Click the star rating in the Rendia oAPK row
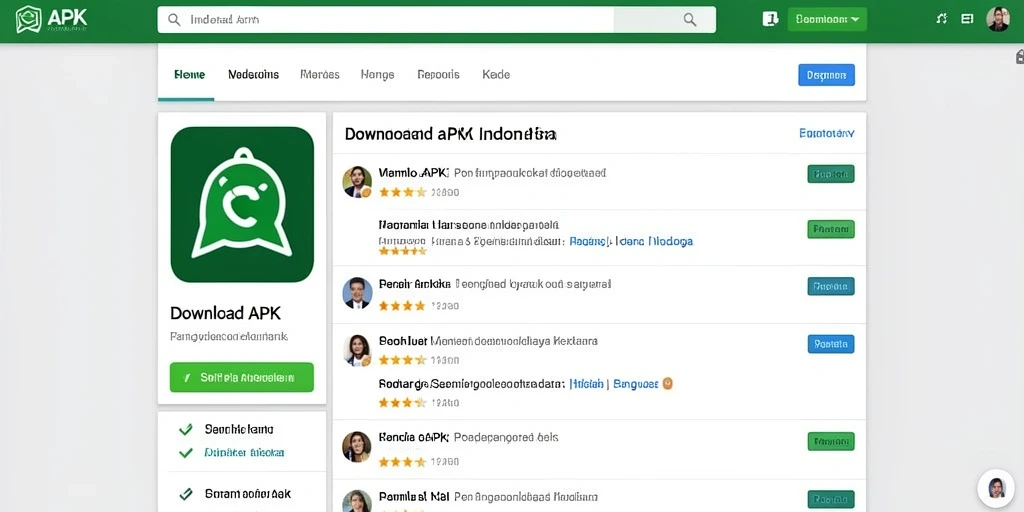 (x=402, y=462)
